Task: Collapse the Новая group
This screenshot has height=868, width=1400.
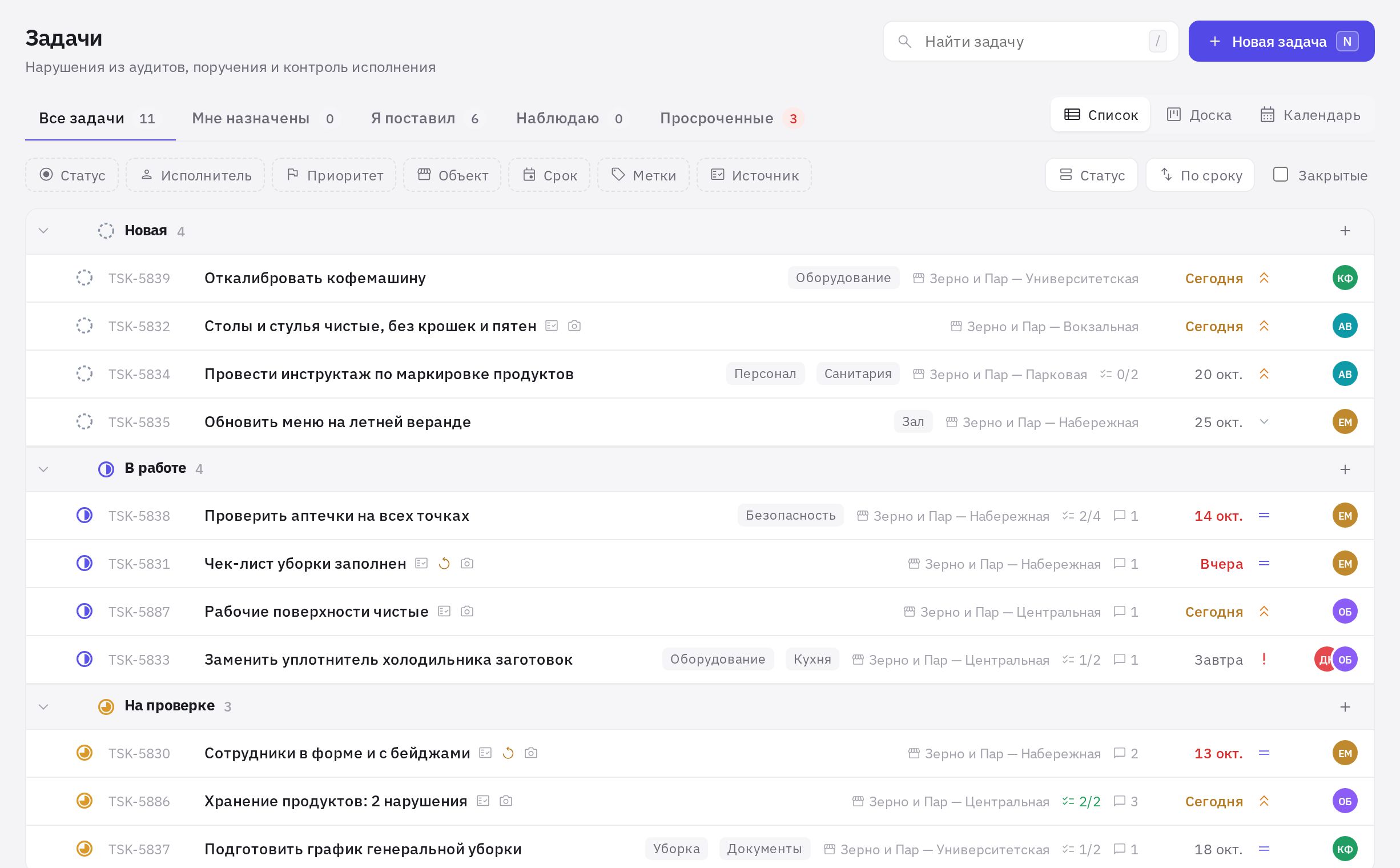Action: [x=43, y=231]
